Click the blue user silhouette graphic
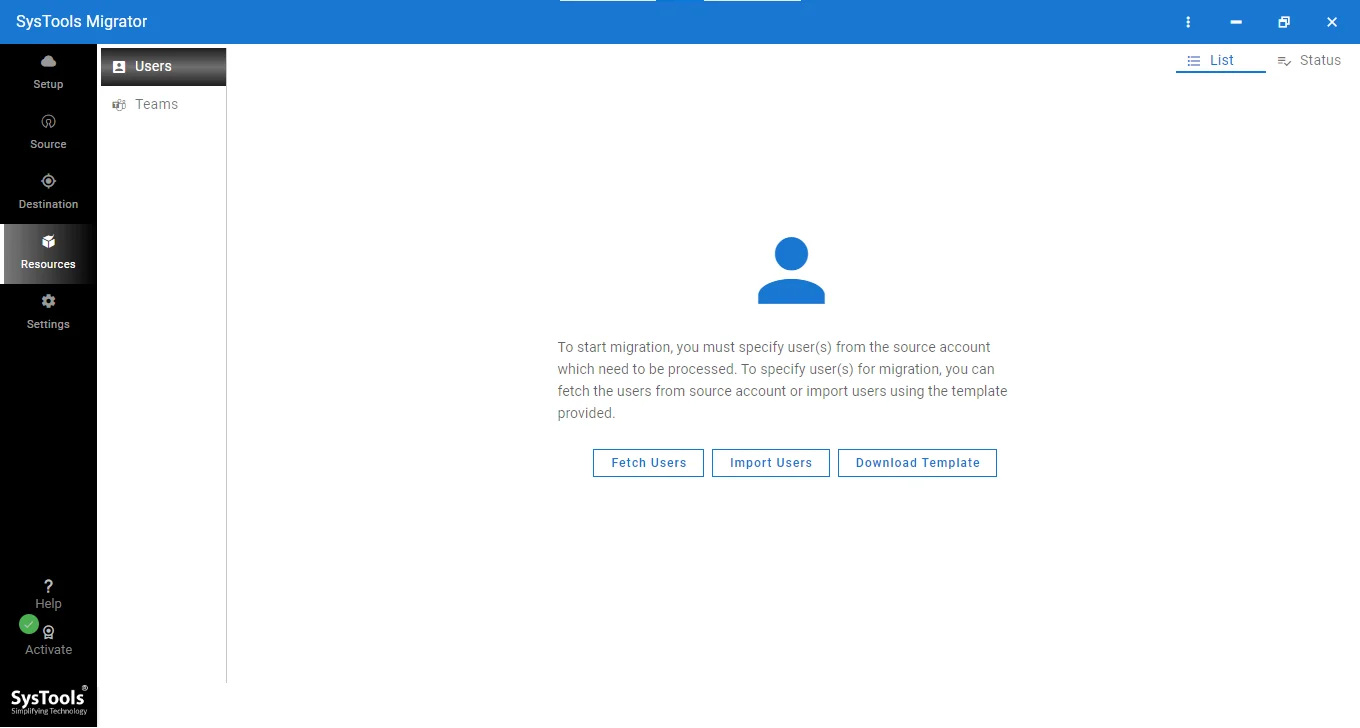The width and height of the screenshot is (1360, 728). tap(791, 270)
